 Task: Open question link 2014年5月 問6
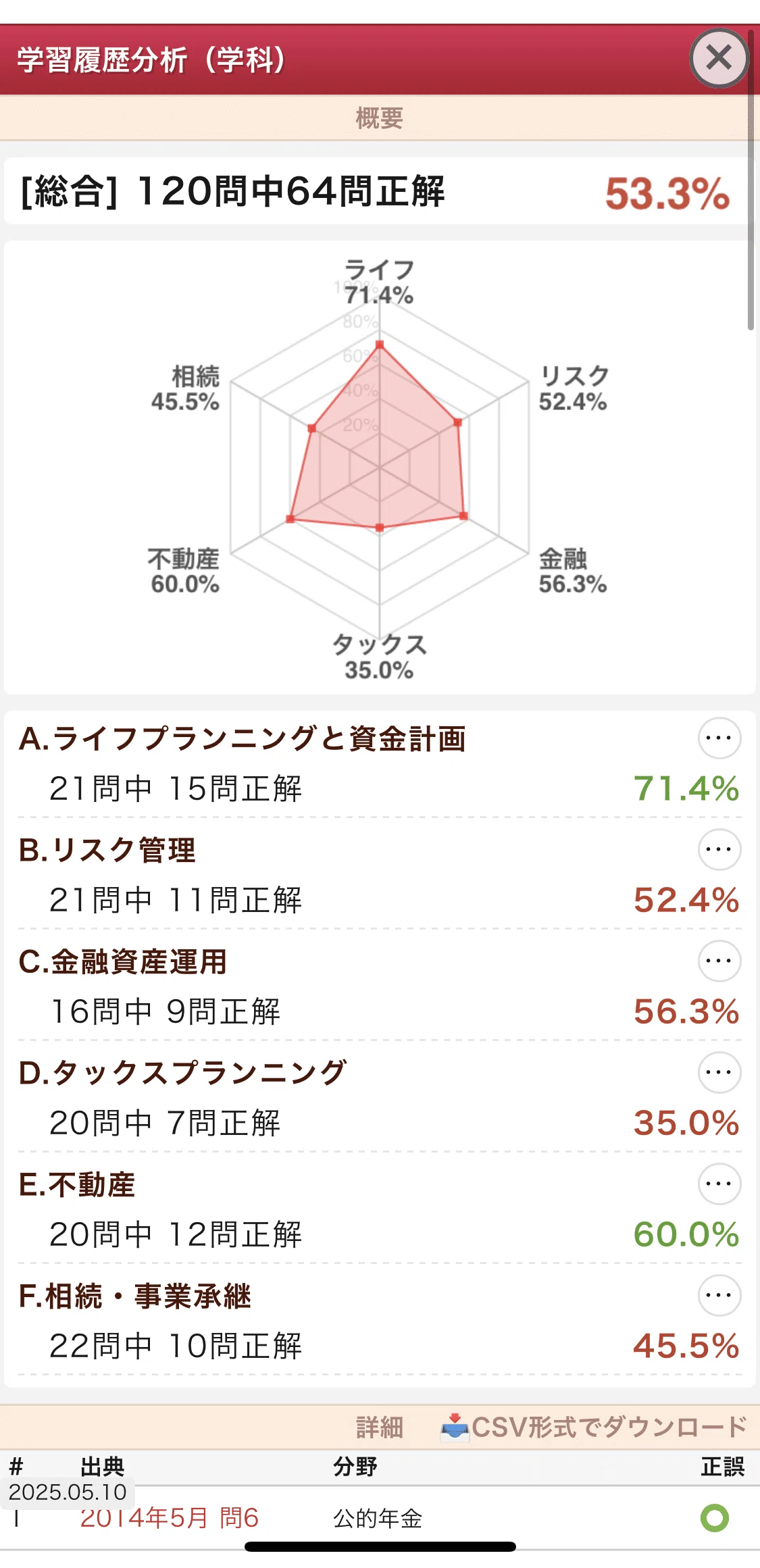(170, 1517)
